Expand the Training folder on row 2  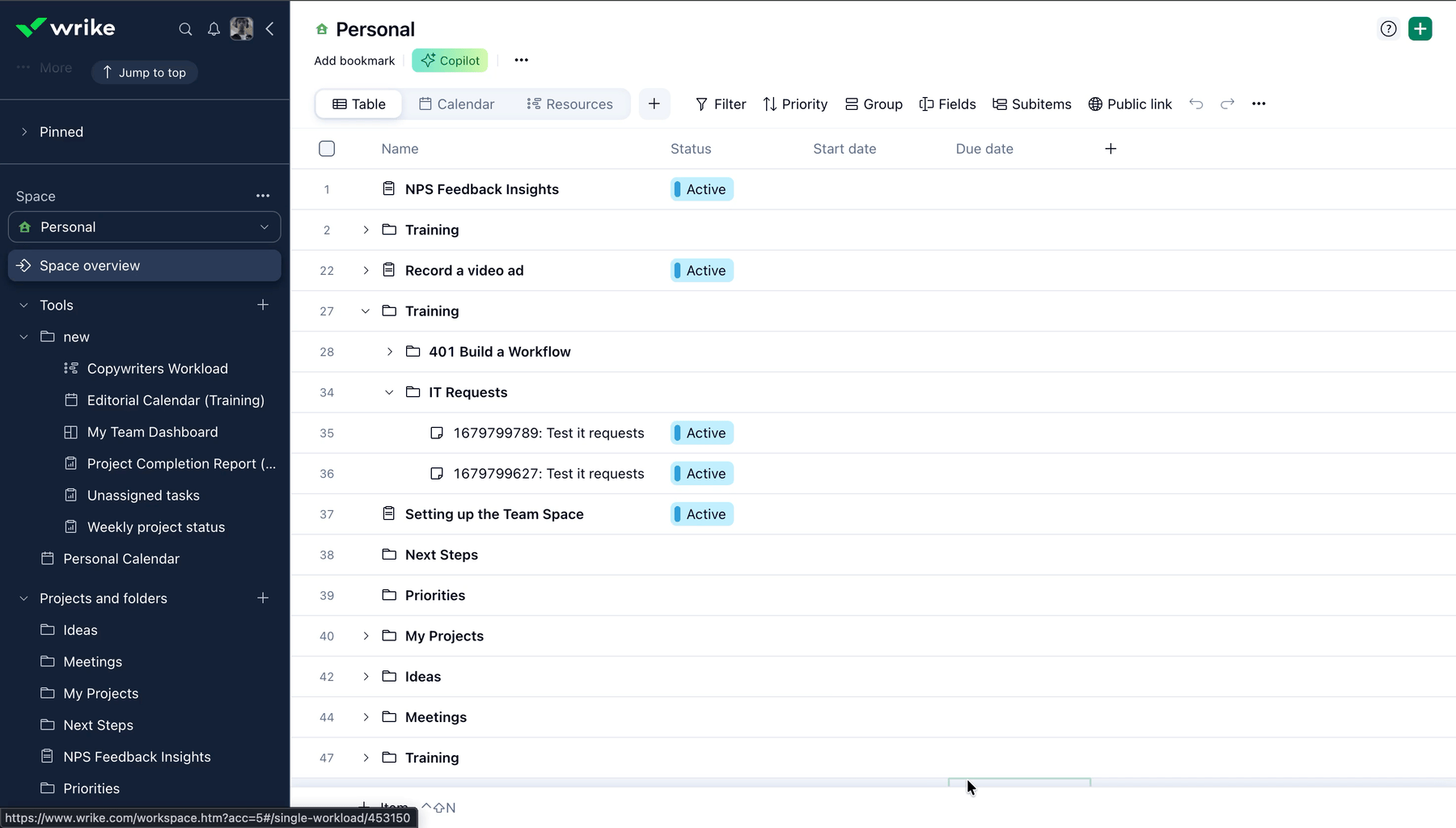click(x=366, y=230)
